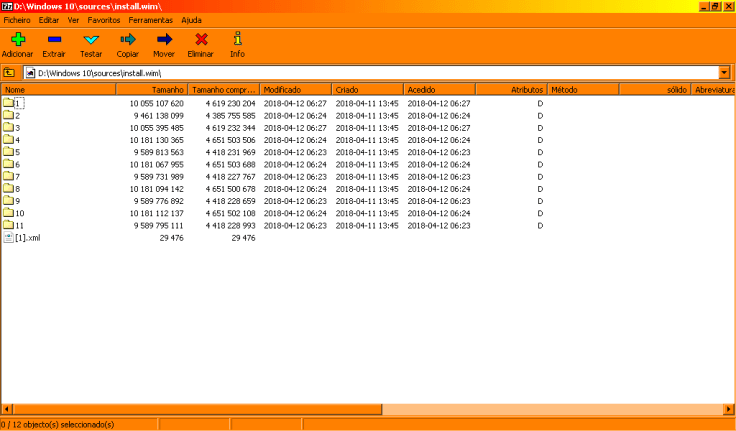Click the Adicionar green plus icon
The image size is (736, 431).
coord(17,40)
